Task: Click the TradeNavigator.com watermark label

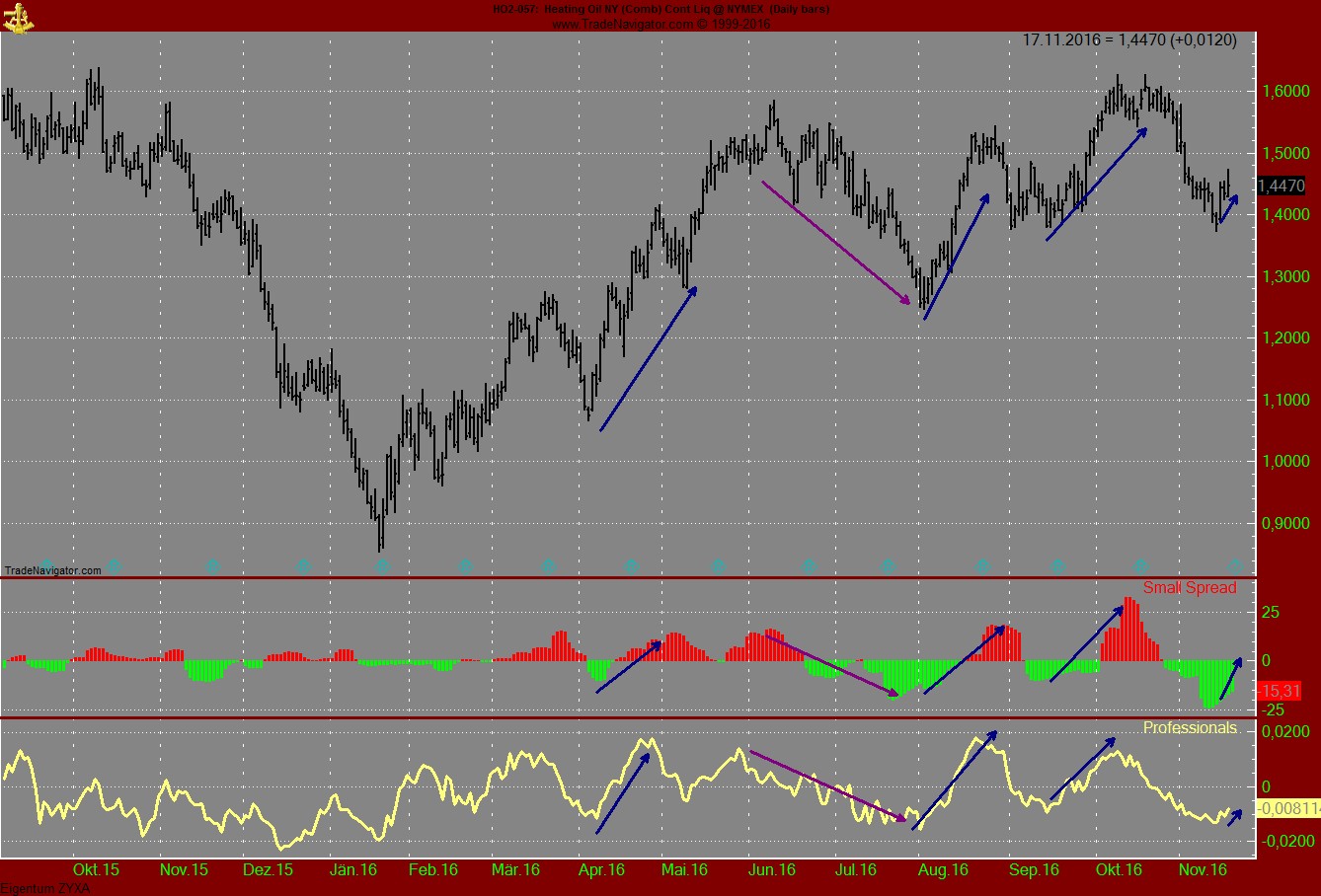Action: click(51, 569)
